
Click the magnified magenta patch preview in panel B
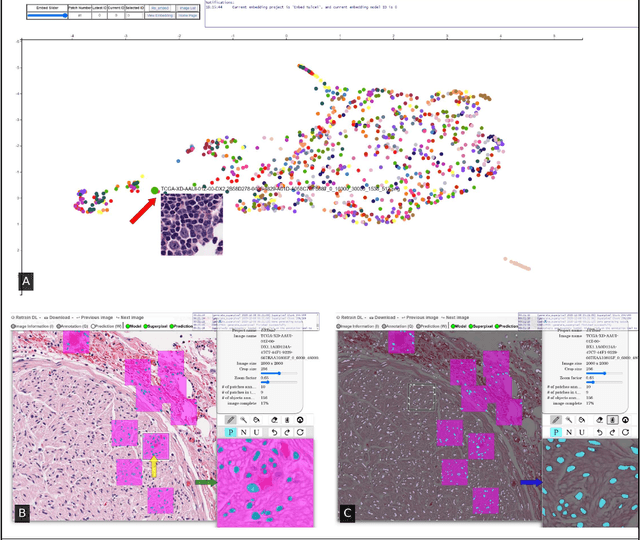tap(265, 483)
